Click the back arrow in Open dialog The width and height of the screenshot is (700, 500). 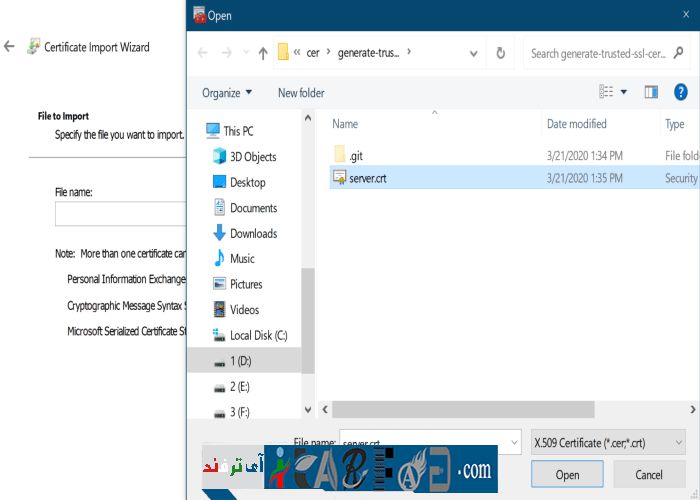(x=203, y=53)
